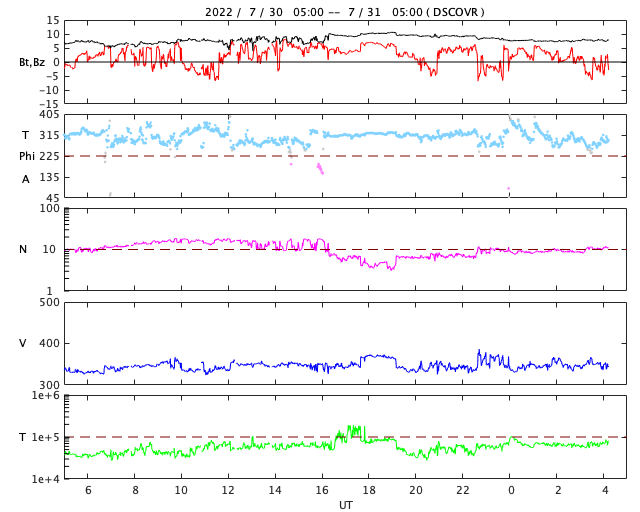Click x-axis hour label '12'
Viewport: 640px width, 512px height.
point(228,490)
